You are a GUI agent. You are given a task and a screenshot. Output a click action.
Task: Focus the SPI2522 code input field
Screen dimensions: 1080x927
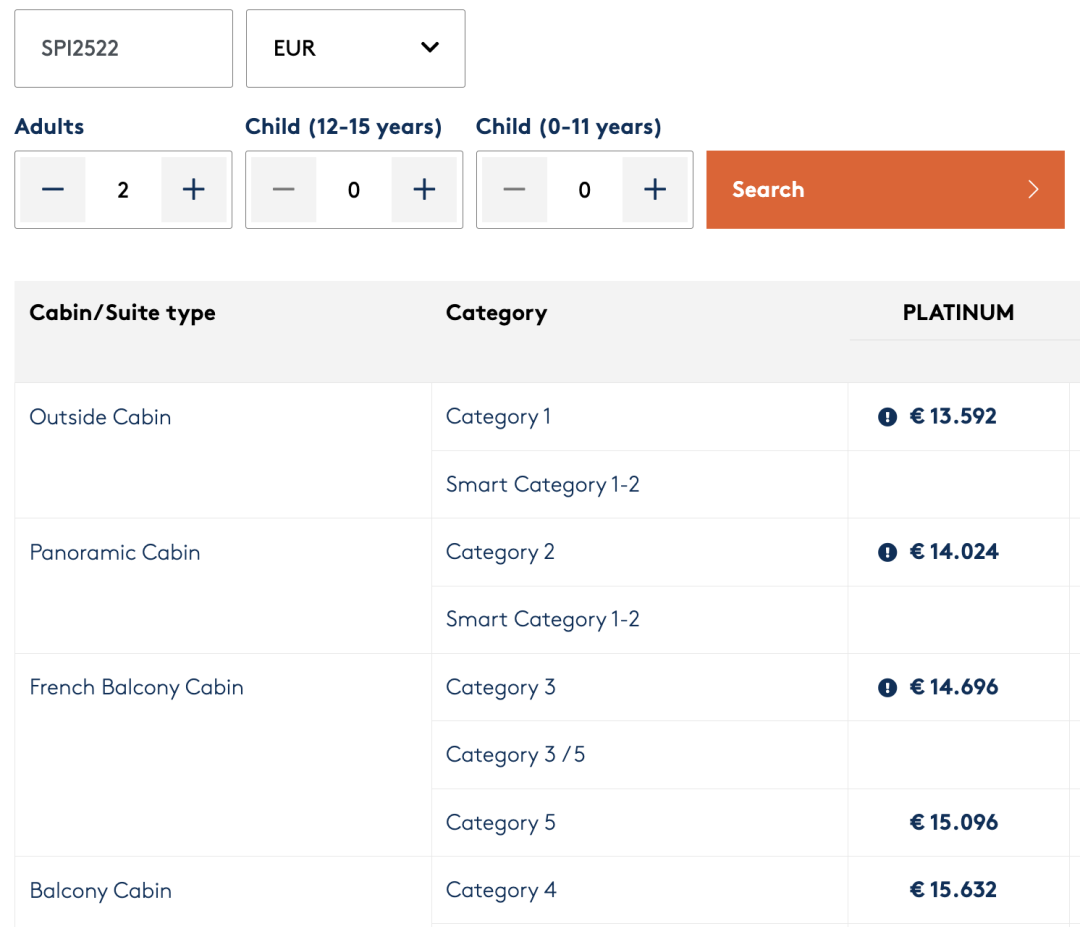(123, 48)
